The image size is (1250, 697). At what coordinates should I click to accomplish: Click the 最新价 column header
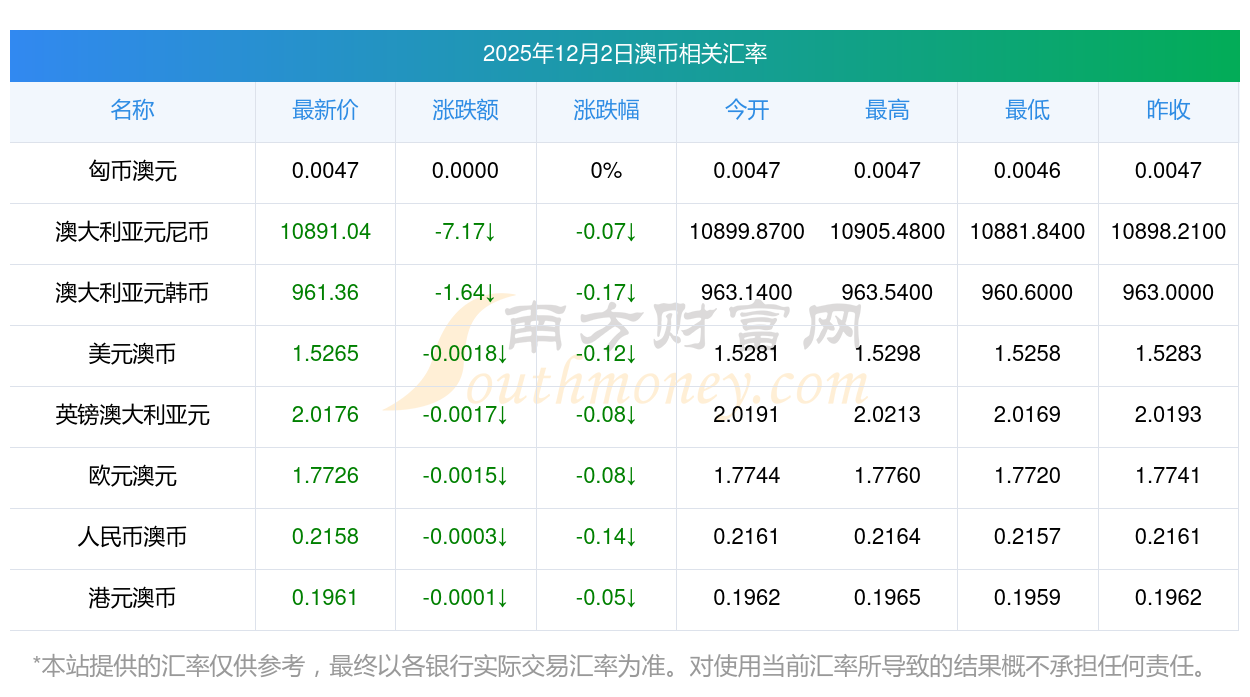pos(325,110)
